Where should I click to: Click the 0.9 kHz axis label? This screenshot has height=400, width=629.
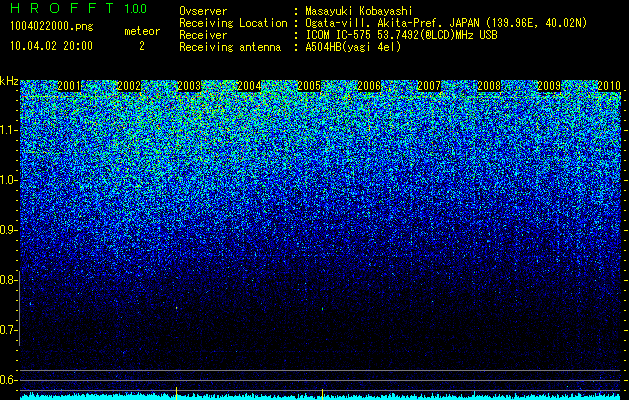[x=7, y=230]
